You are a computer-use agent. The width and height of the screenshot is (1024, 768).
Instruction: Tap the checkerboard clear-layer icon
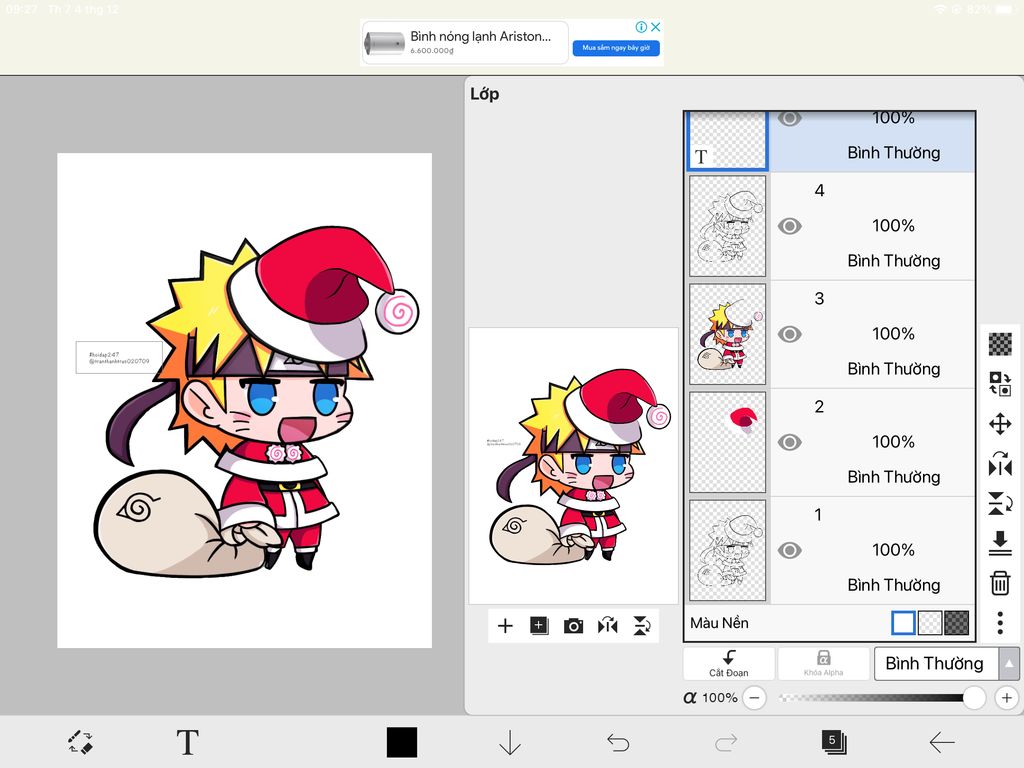[x=1000, y=344]
